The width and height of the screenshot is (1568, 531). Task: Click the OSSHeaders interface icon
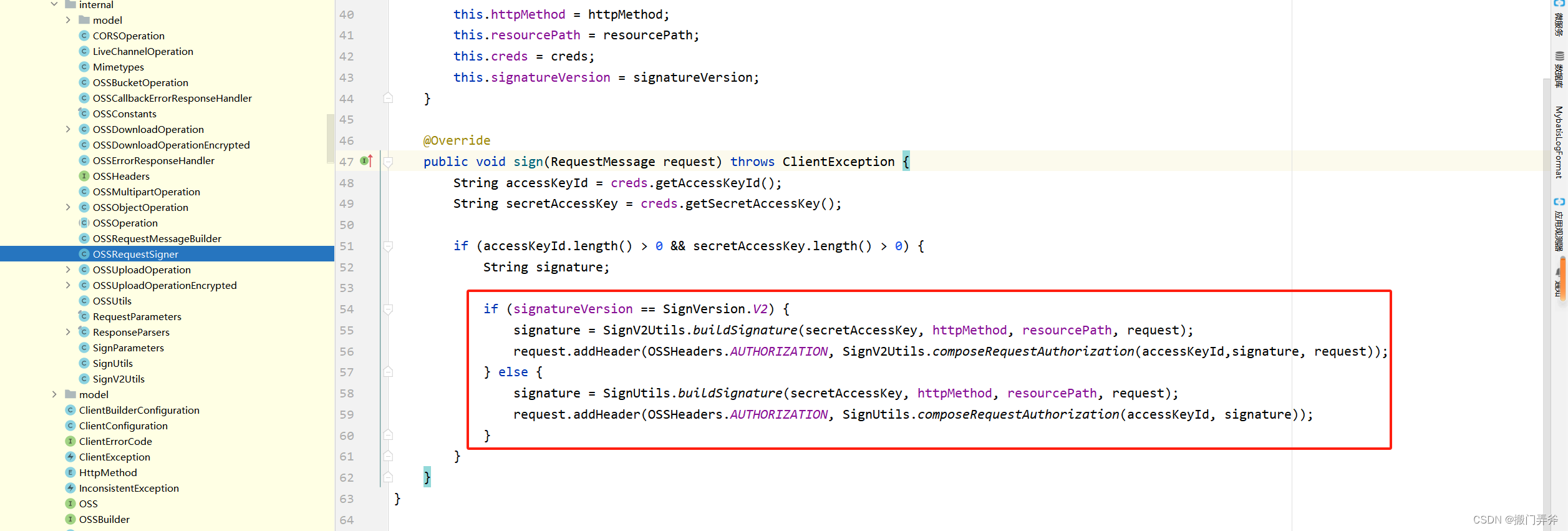click(x=84, y=176)
